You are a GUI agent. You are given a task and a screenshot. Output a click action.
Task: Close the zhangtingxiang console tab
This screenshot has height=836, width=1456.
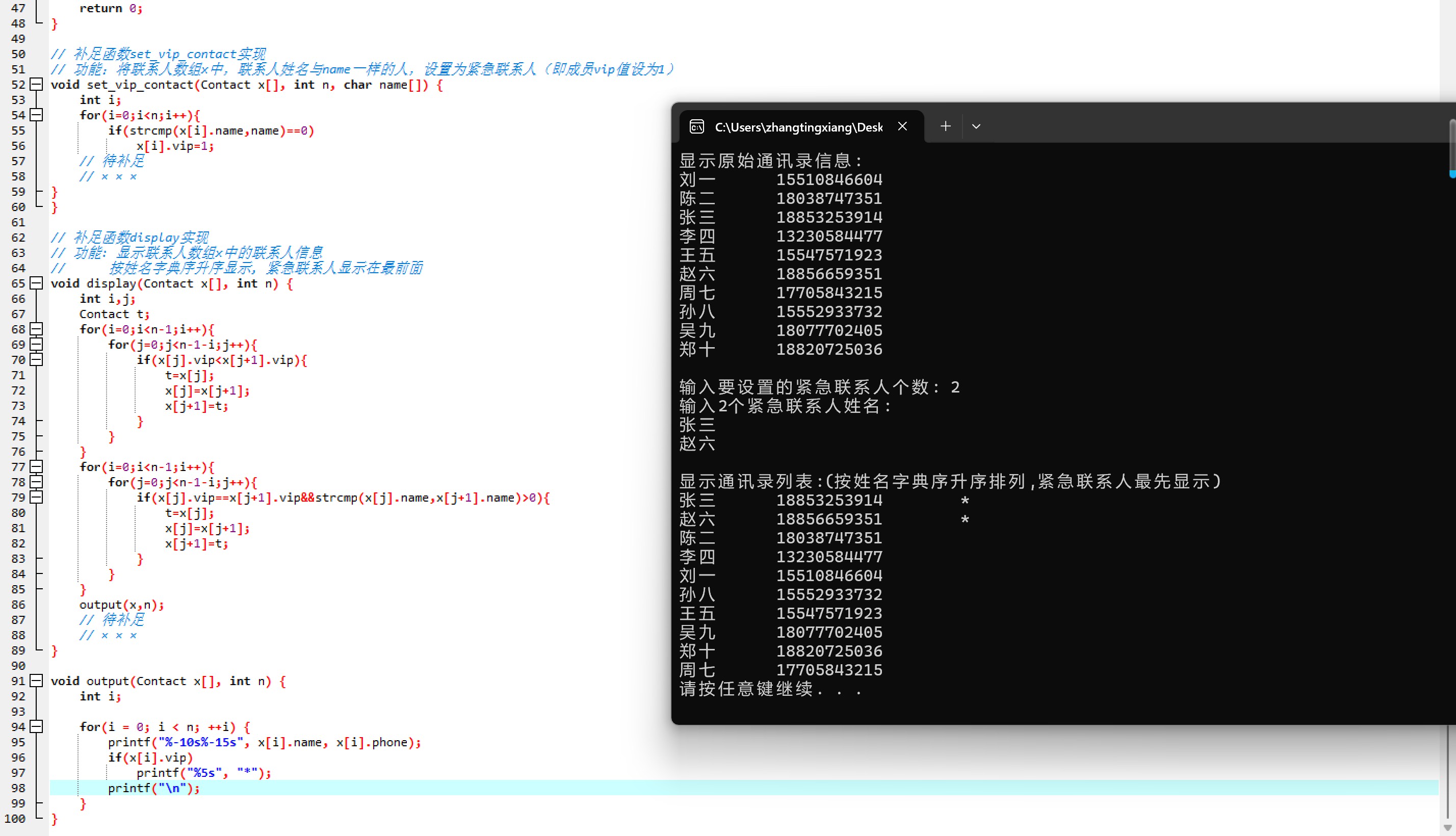click(x=902, y=126)
